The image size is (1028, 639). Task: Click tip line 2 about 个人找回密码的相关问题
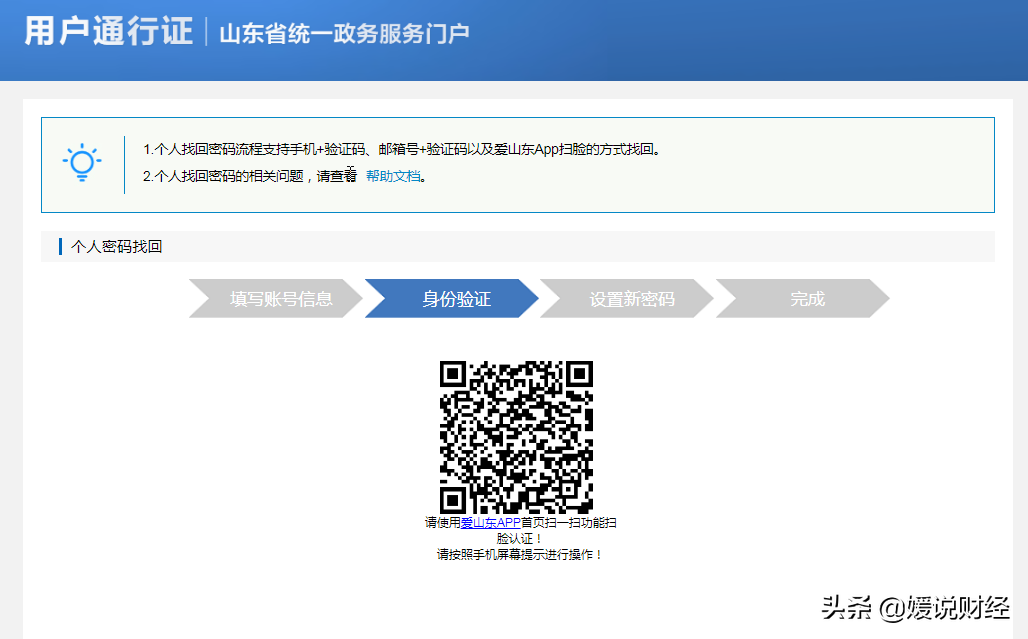point(285,176)
